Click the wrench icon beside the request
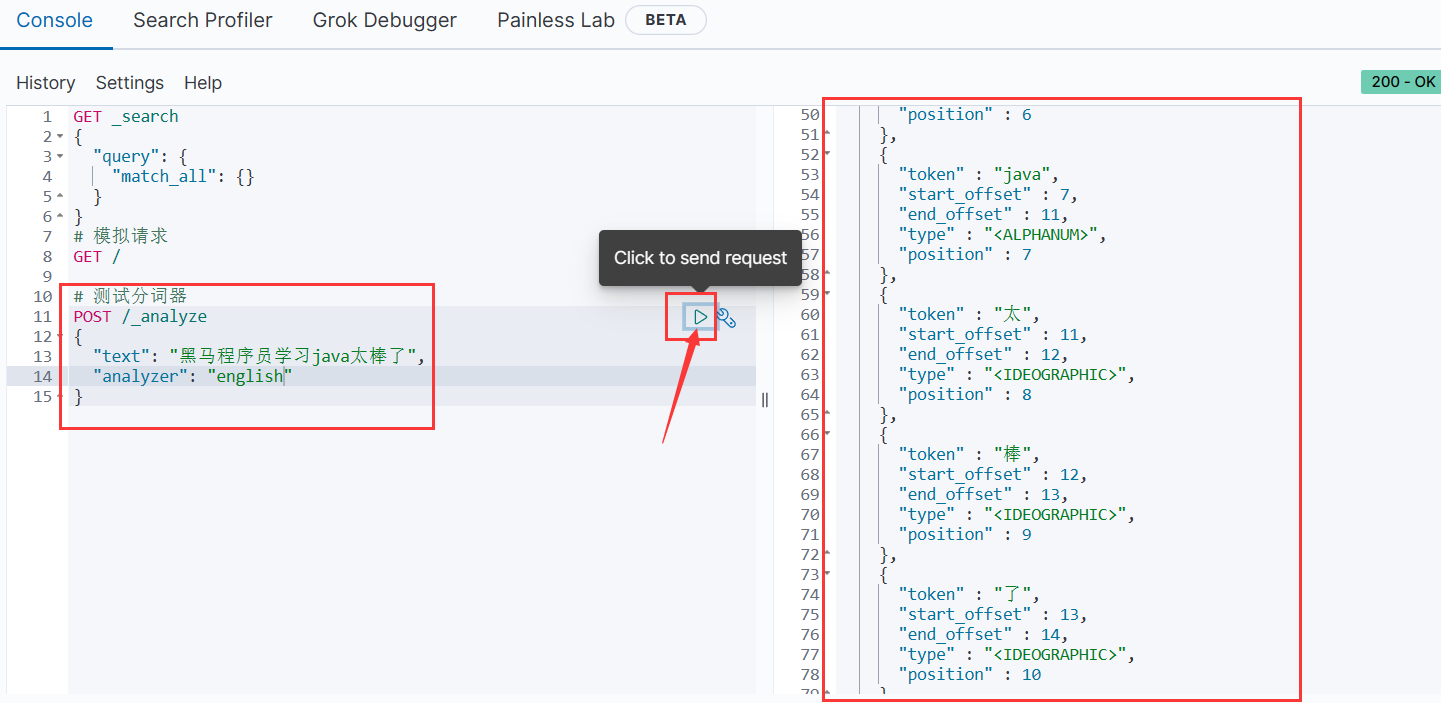1441x703 pixels. (x=727, y=318)
